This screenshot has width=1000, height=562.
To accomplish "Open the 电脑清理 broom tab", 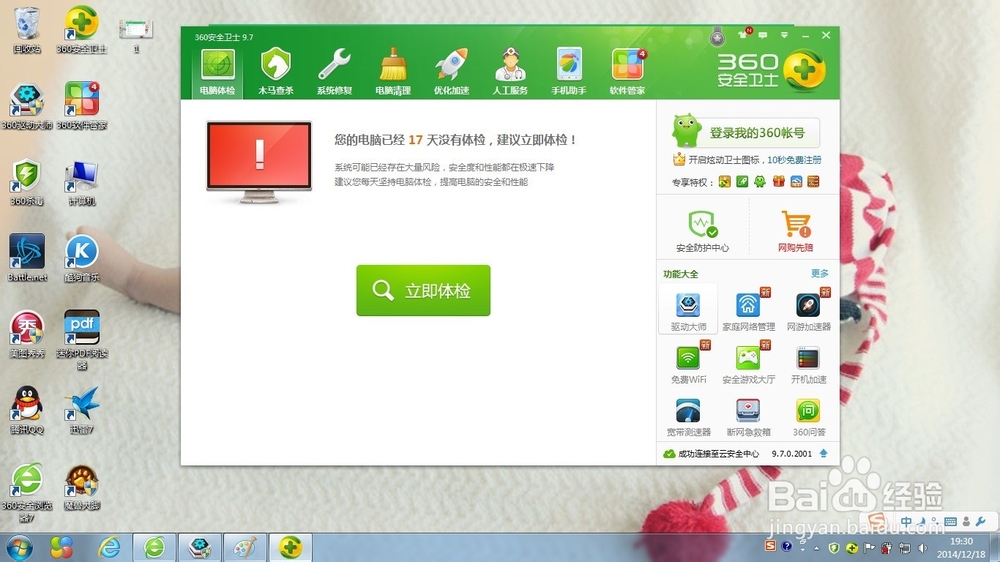I will pos(393,72).
